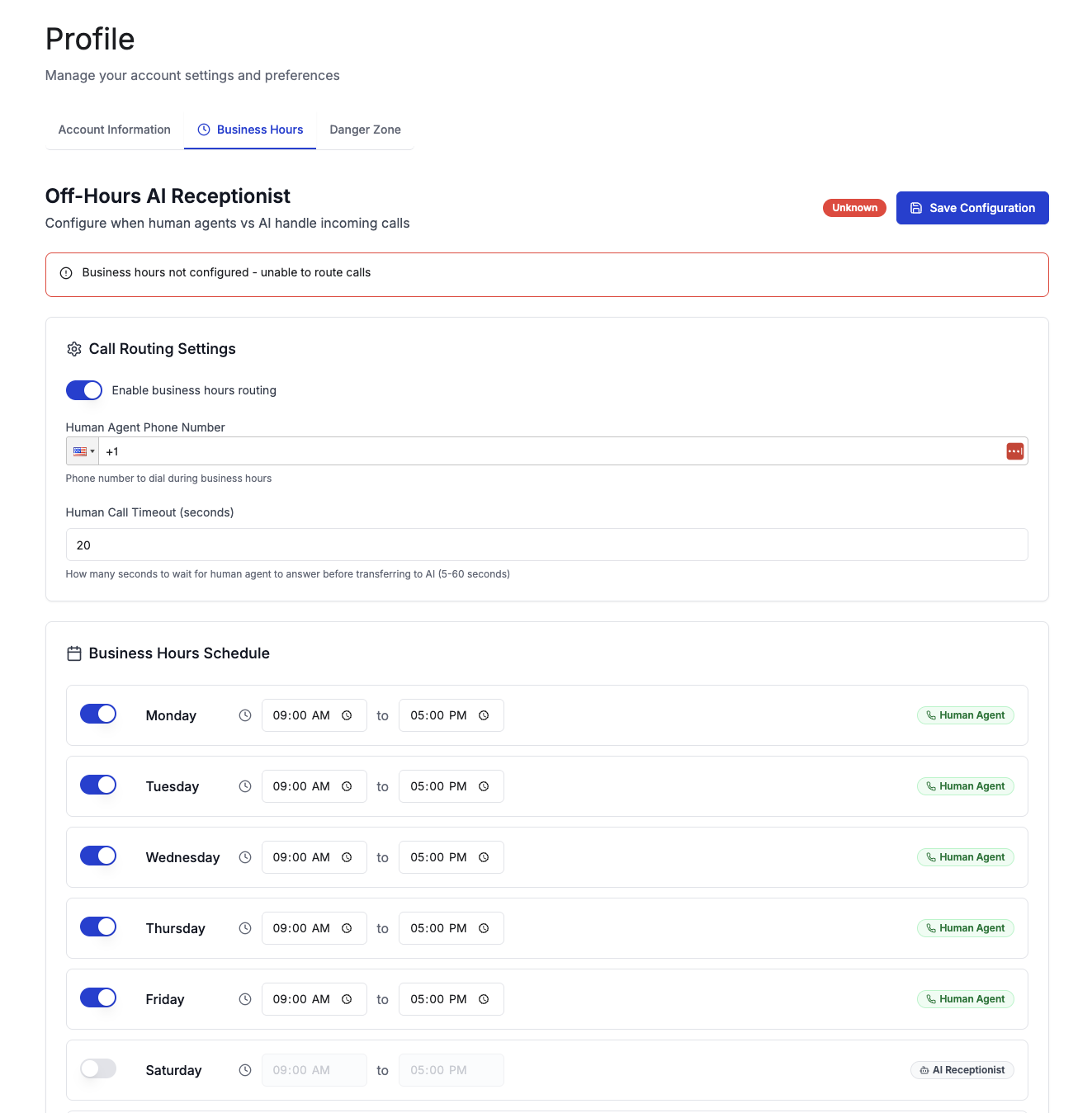
Task: Click the 'Business hours not configured' warning text
Action: [x=226, y=272]
